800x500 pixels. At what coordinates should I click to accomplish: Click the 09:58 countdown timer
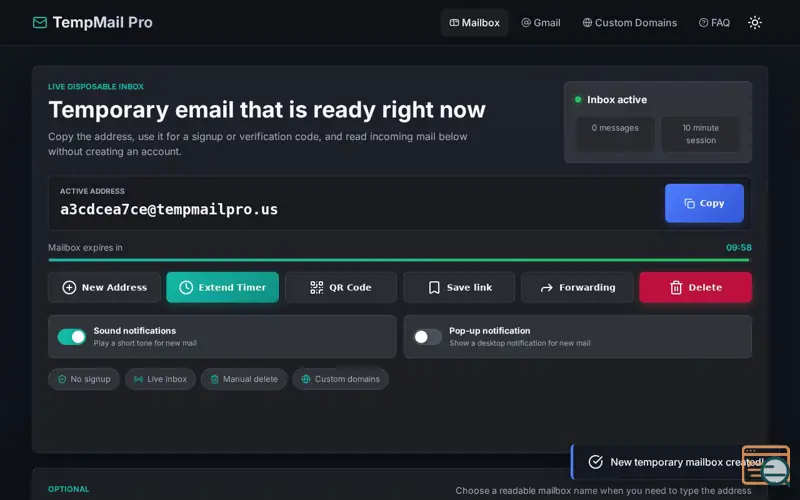[738, 247]
